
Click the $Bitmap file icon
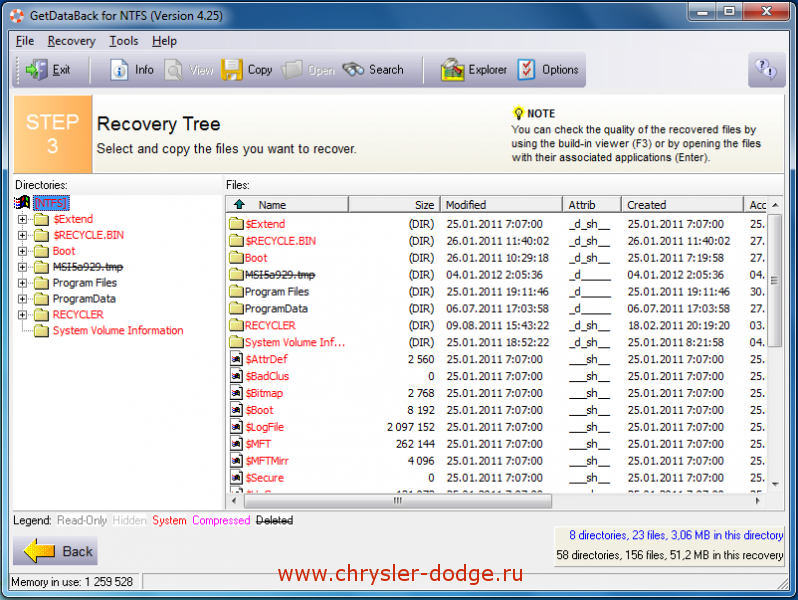point(236,392)
